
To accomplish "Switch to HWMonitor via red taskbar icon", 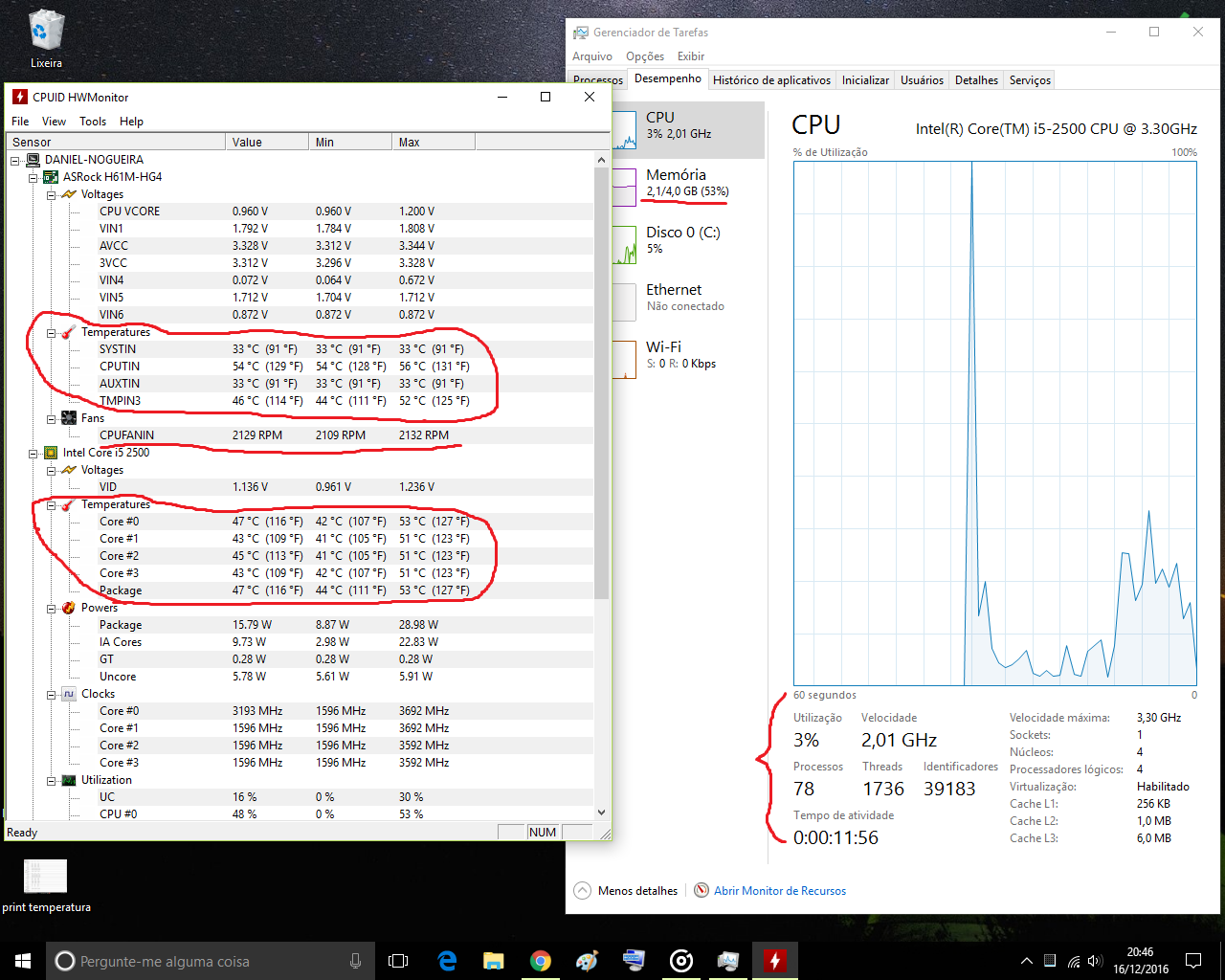I will [774, 961].
